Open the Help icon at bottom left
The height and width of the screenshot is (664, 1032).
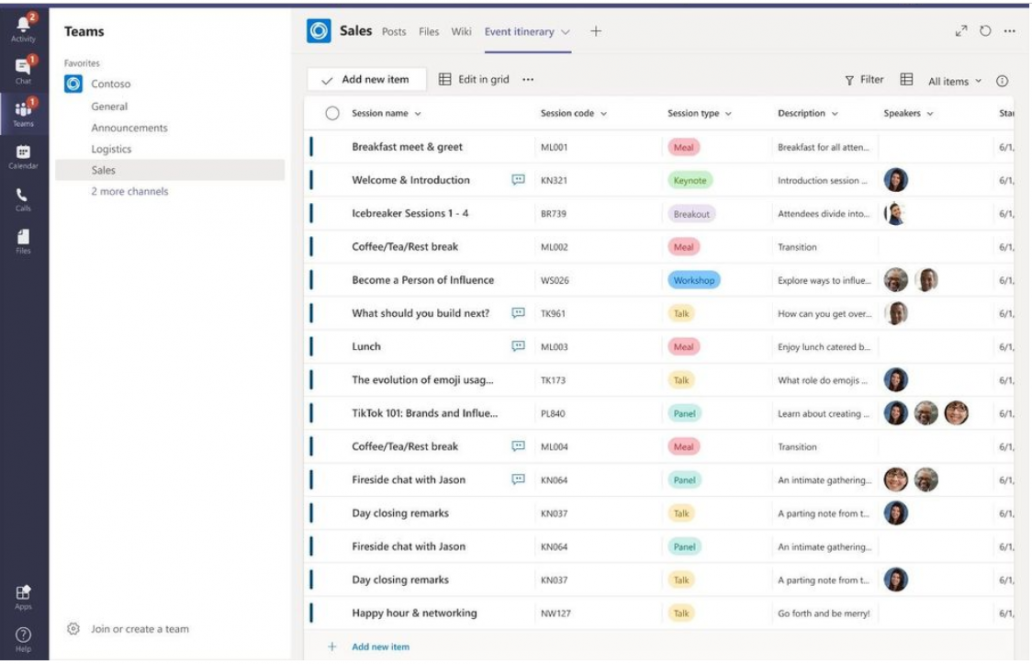tap(23, 639)
